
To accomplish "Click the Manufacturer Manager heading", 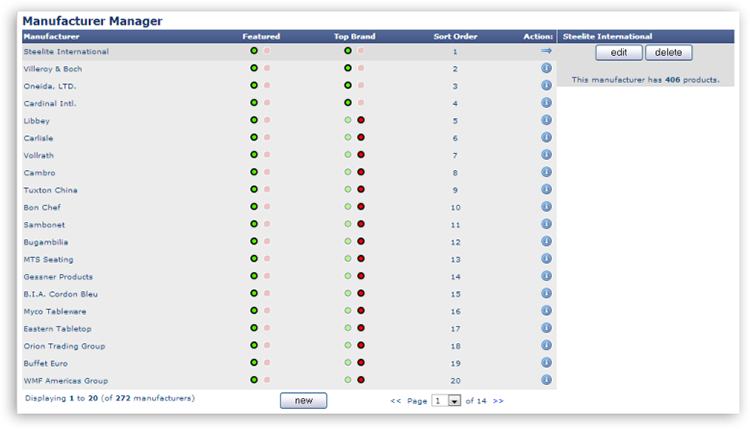I will click(92, 21).
